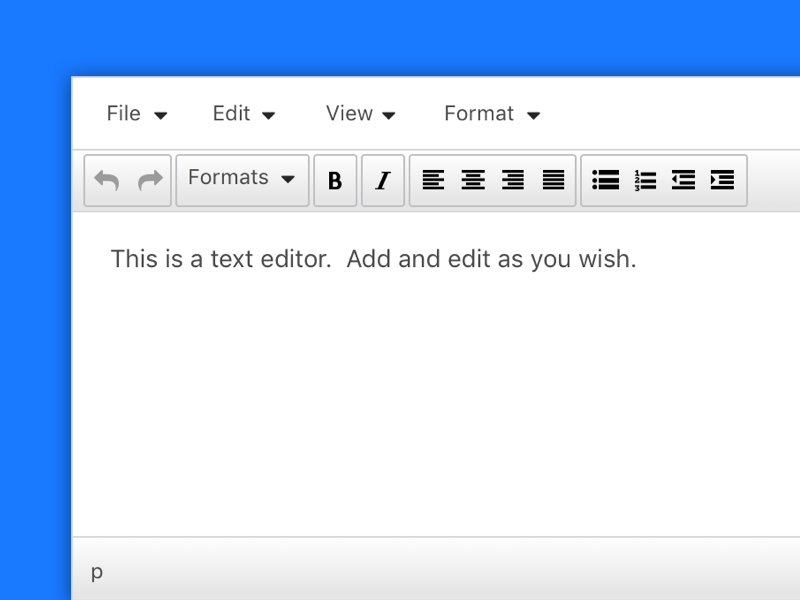Viewport: 800px width, 600px height.
Task: Select the Bold formatting icon
Action: click(x=335, y=180)
